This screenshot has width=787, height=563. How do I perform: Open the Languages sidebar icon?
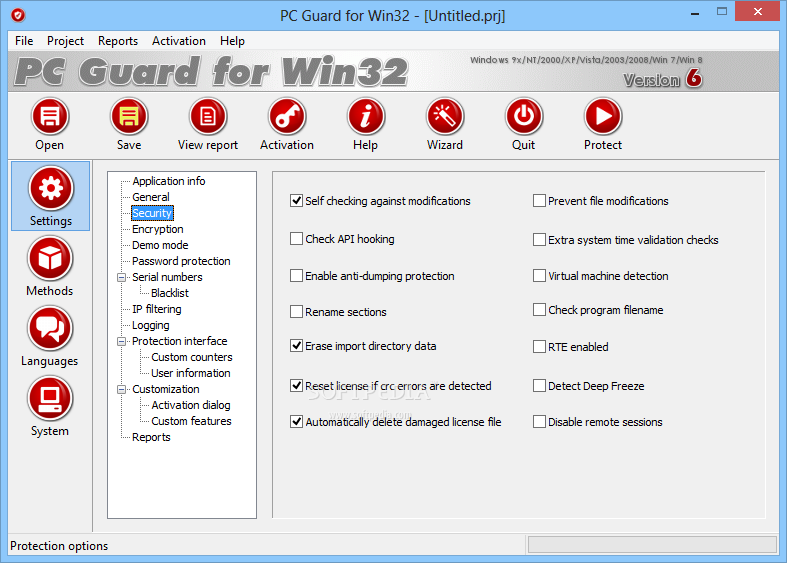point(50,329)
